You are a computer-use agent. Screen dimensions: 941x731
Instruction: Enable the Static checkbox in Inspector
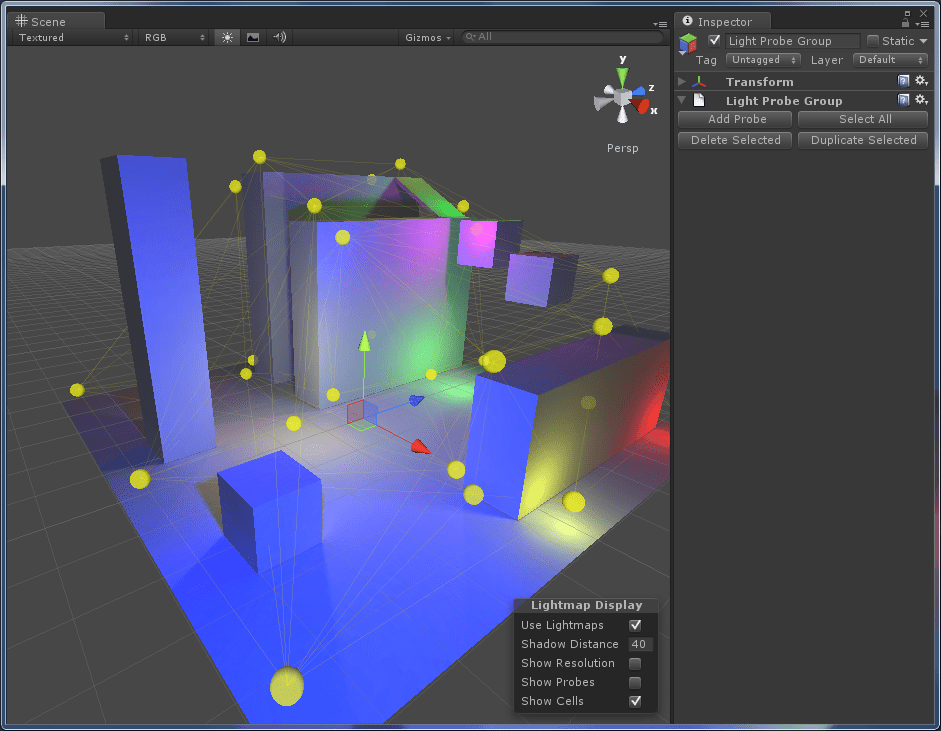point(872,40)
